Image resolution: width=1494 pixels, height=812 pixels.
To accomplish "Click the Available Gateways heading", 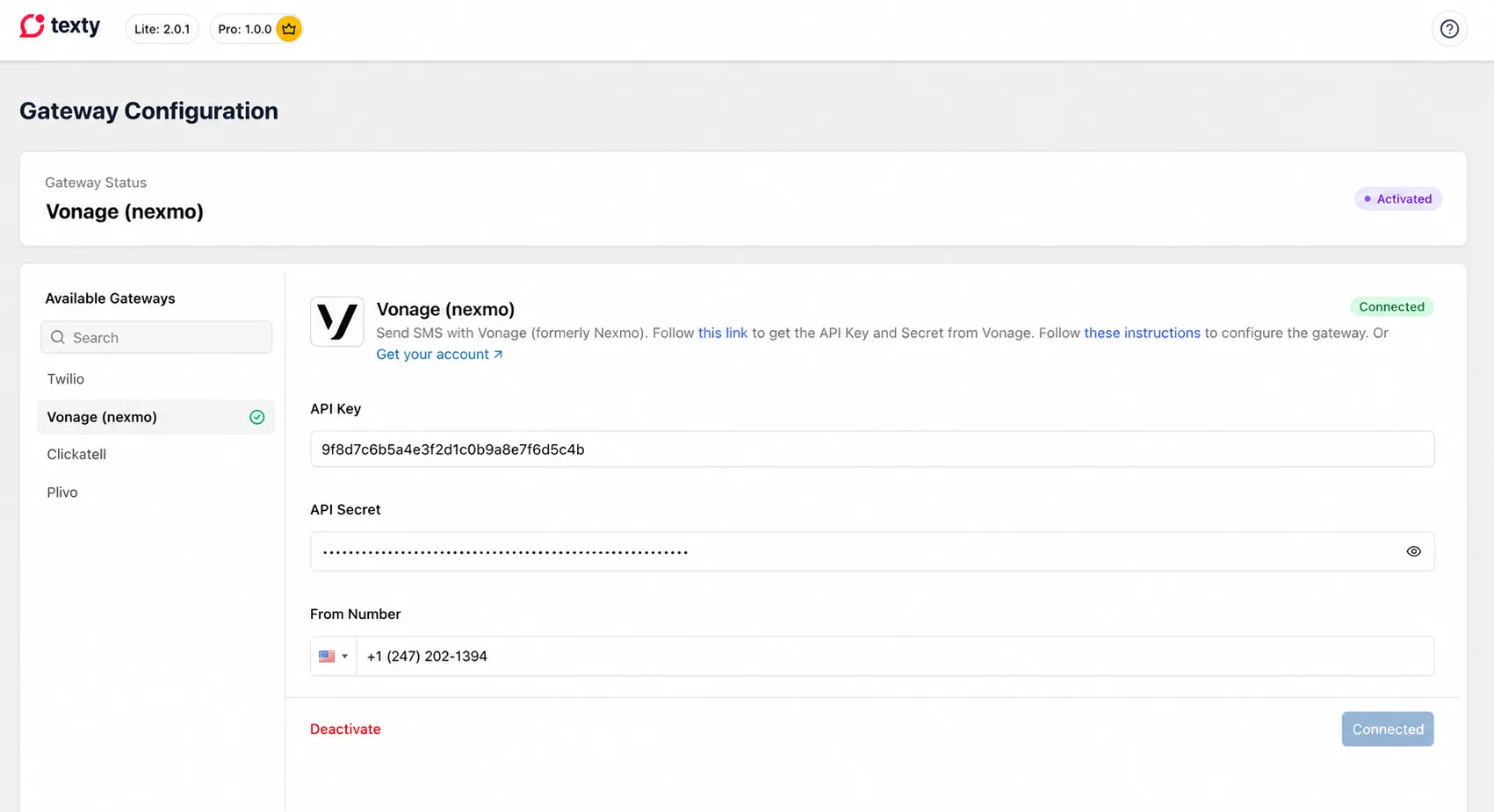I will pos(110,298).
